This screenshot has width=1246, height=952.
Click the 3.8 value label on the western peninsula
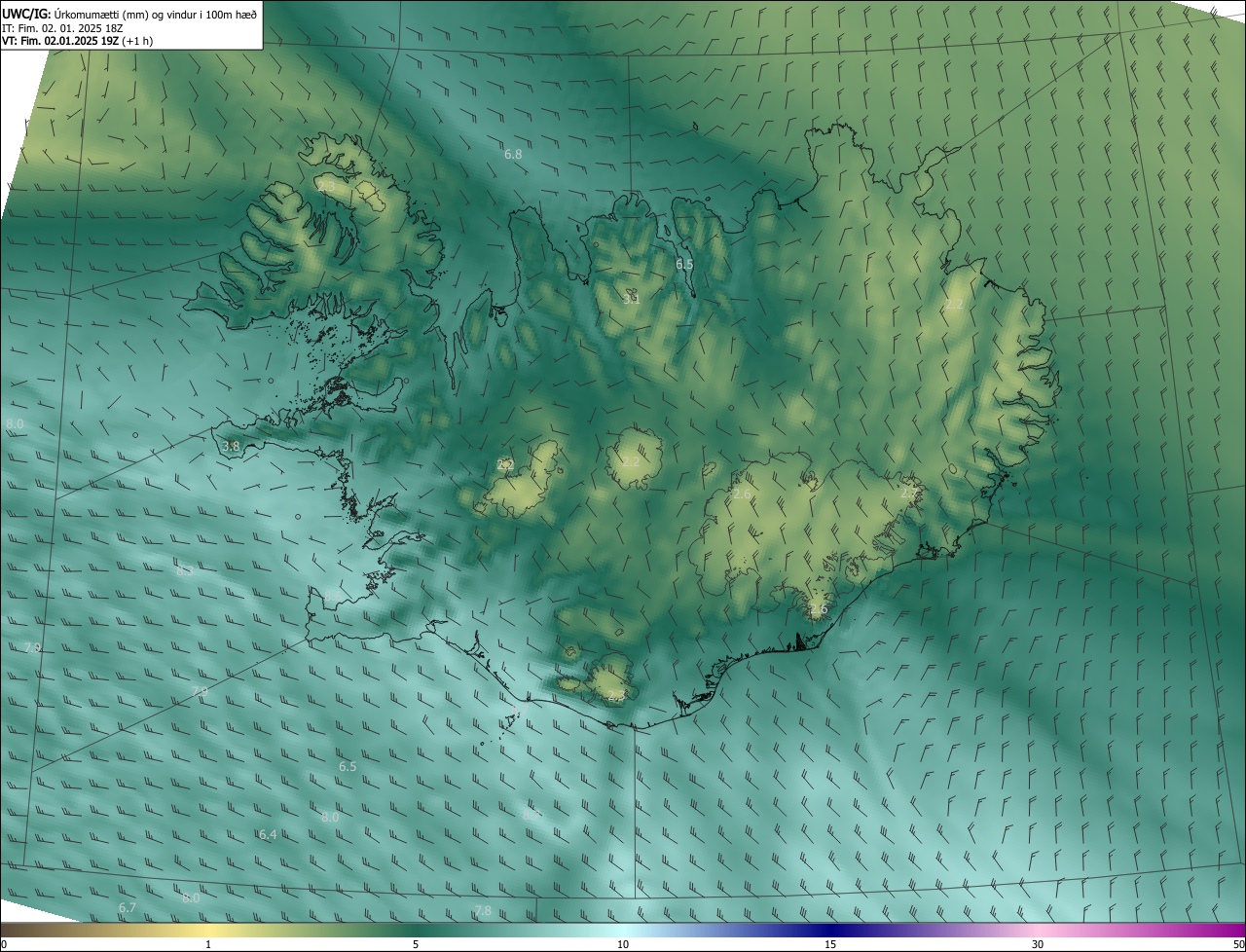pos(231,446)
